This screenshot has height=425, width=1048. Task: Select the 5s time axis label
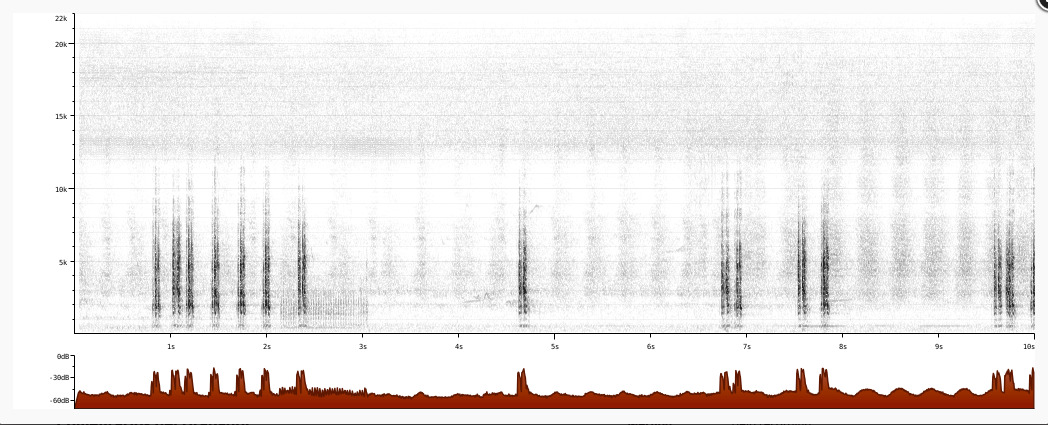click(x=555, y=346)
